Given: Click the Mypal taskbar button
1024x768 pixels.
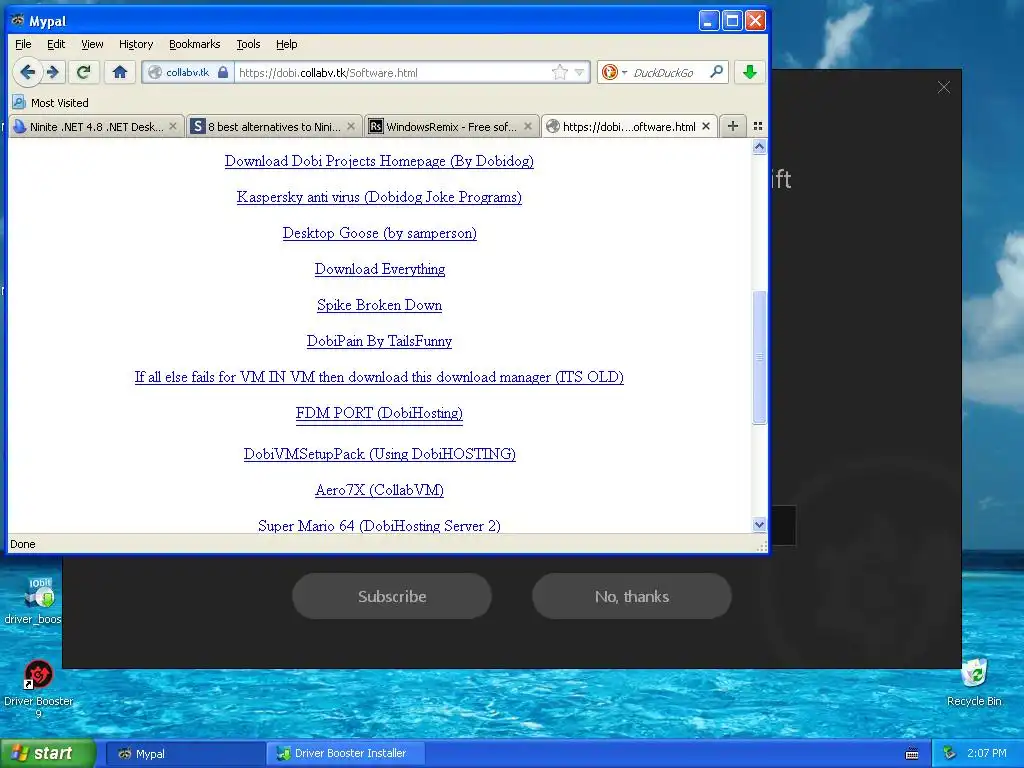Looking at the screenshot, I should (184, 754).
